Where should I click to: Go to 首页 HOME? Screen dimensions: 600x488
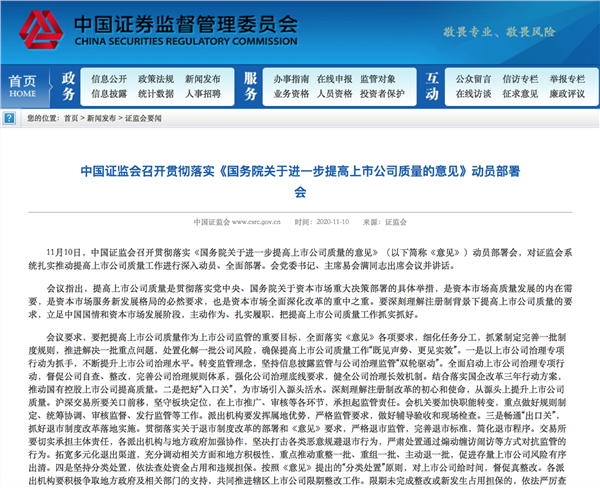[x=23, y=87]
